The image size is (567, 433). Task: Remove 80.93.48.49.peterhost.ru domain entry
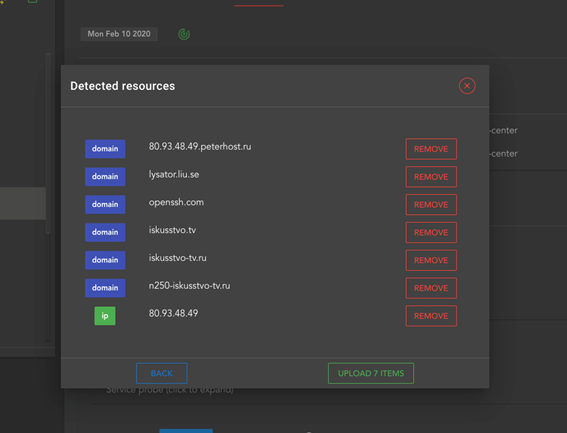tap(431, 149)
